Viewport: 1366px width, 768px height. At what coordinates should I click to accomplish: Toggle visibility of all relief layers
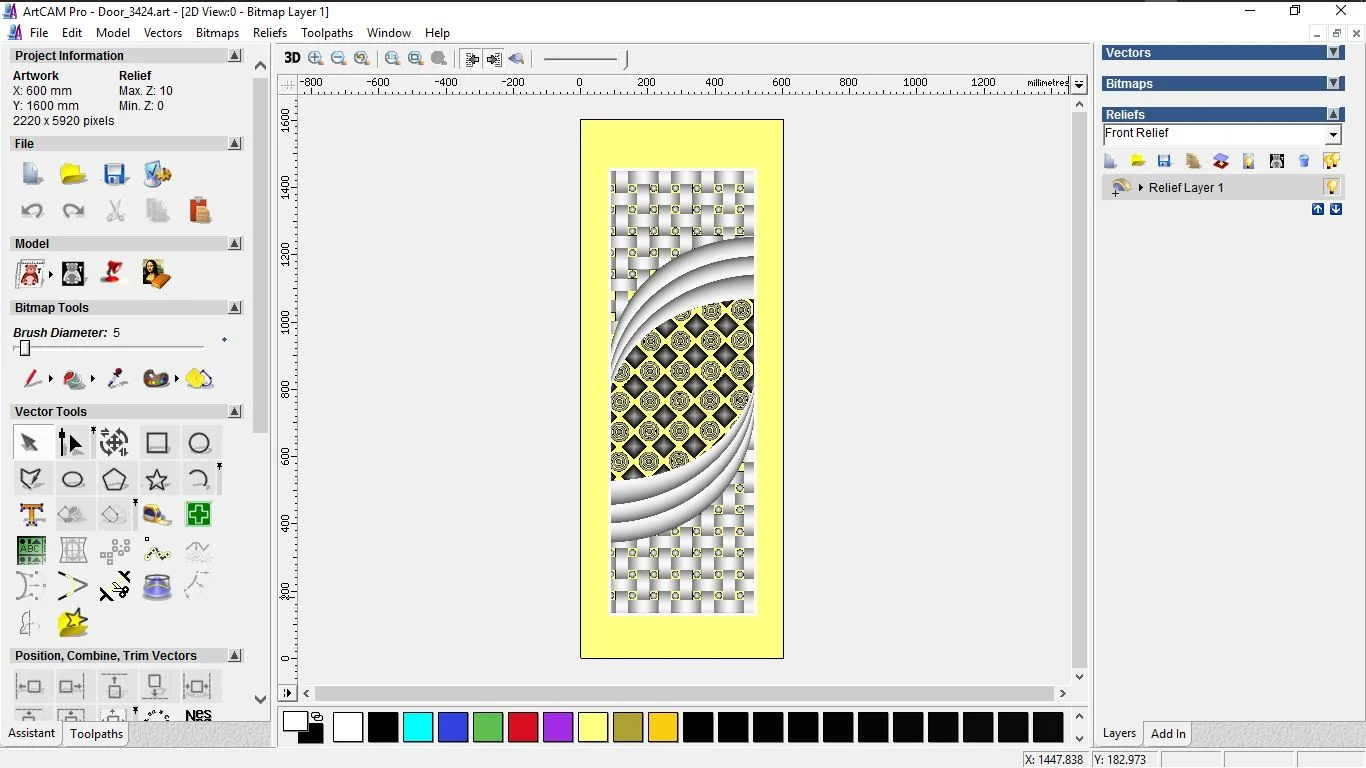point(1331,161)
